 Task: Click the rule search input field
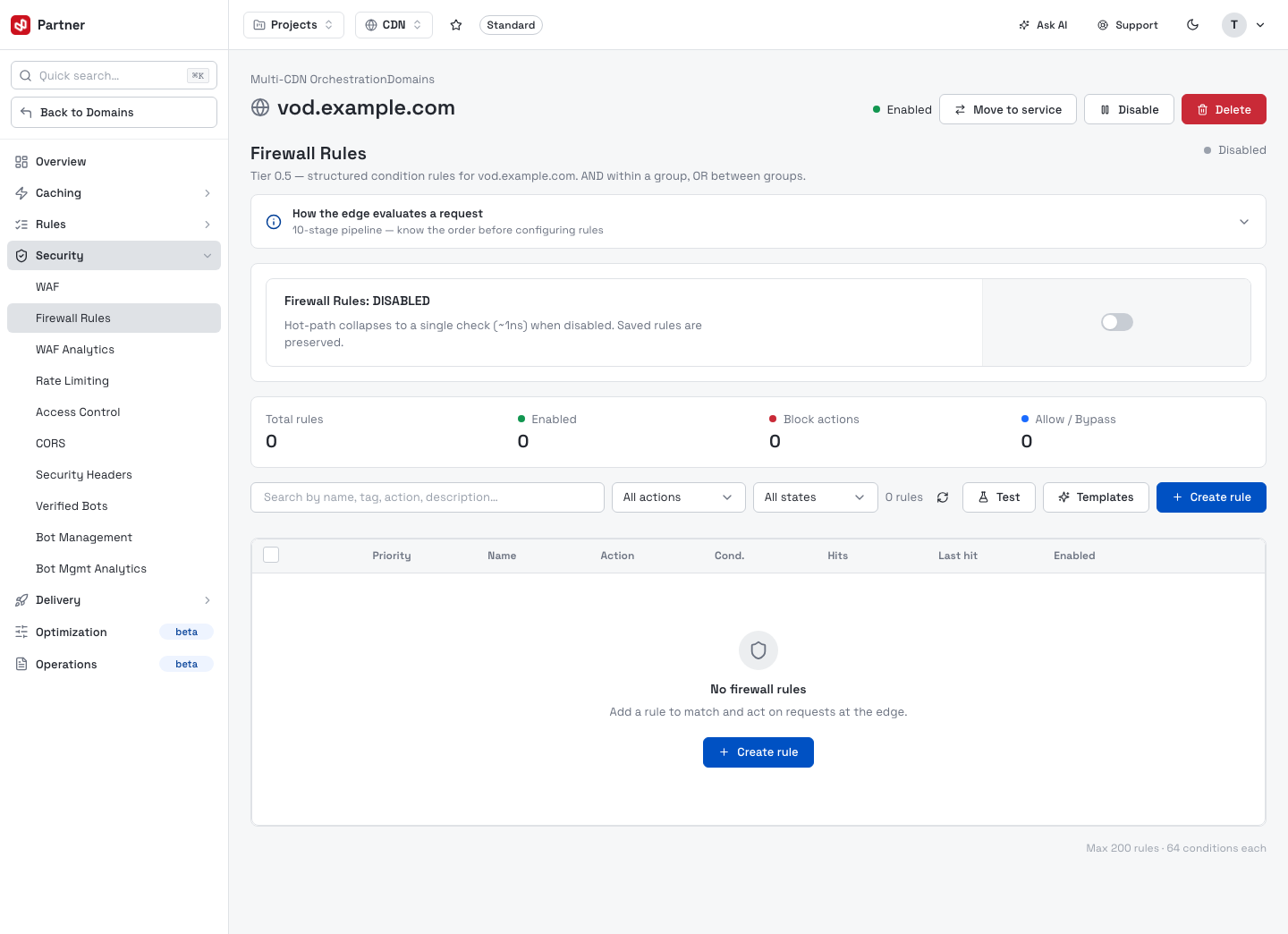[x=428, y=497]
